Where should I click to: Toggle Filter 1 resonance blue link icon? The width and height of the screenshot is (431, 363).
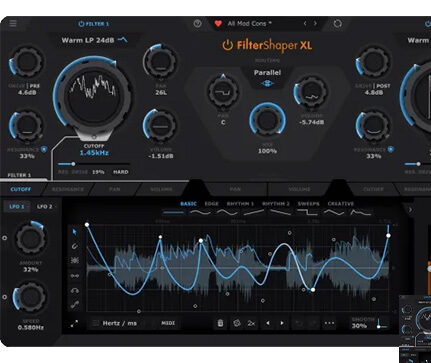click(x=44, y=150)
